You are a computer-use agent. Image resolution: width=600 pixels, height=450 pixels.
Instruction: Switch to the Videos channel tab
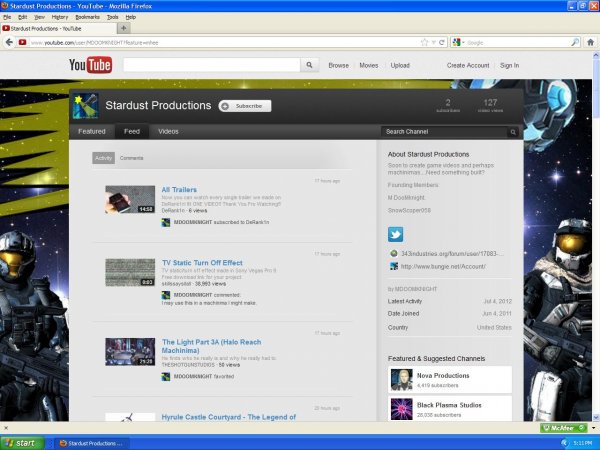pos(168,131)
